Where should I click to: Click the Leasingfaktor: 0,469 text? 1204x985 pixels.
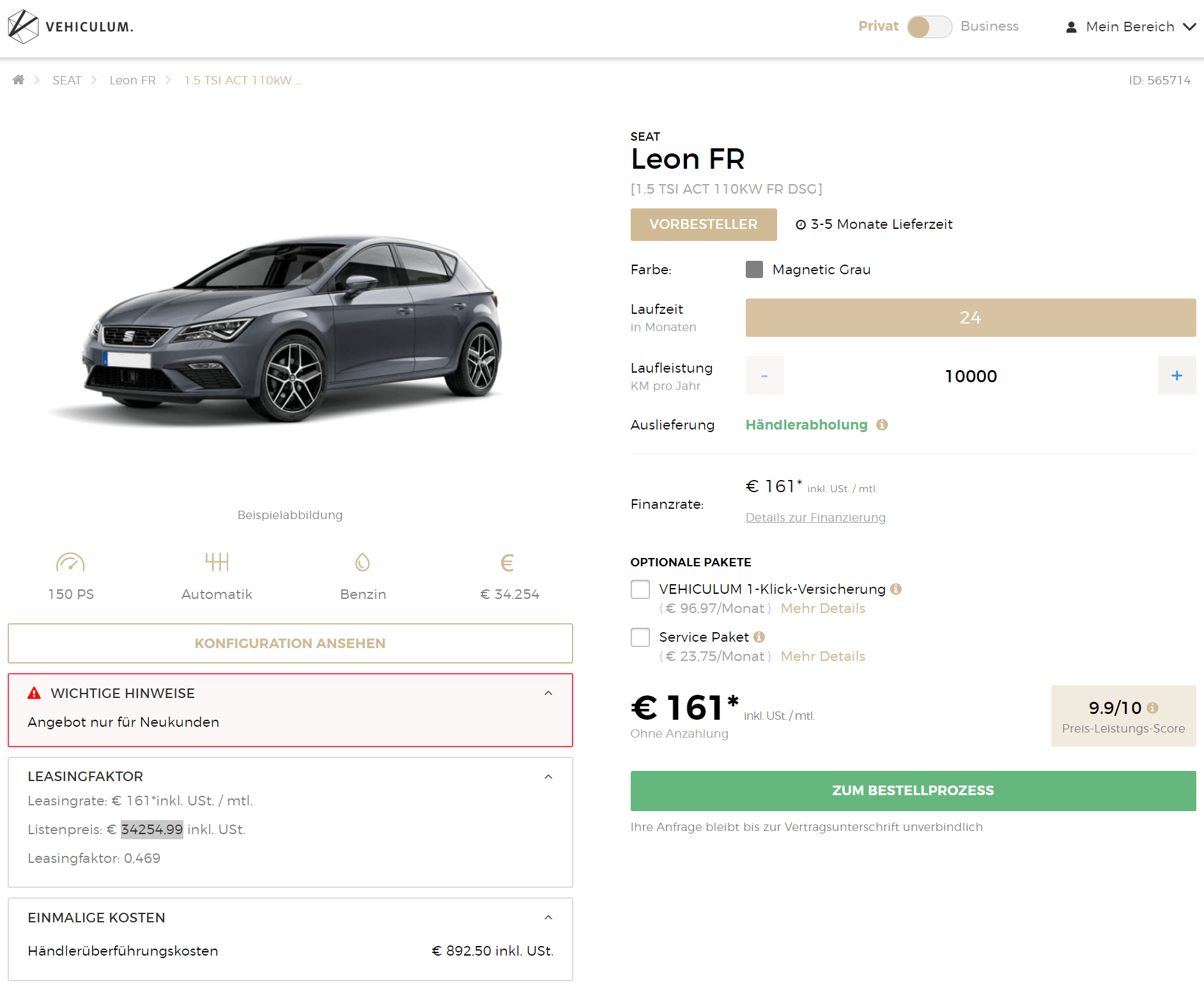point(94,858)
